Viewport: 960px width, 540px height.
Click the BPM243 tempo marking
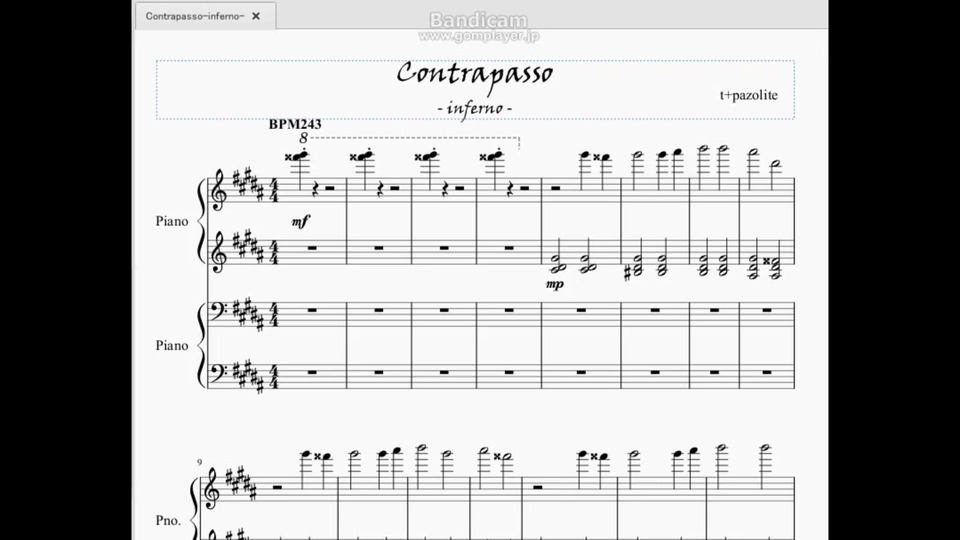click(294, 124)
